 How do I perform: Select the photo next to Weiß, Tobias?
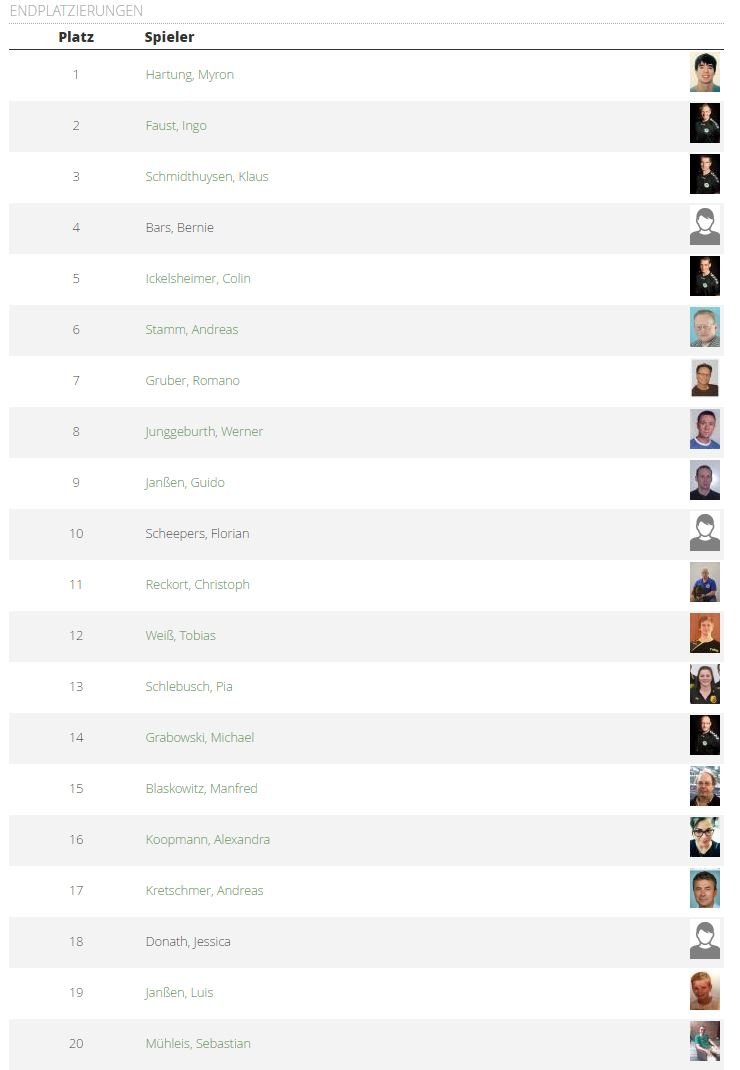point(704,635)
